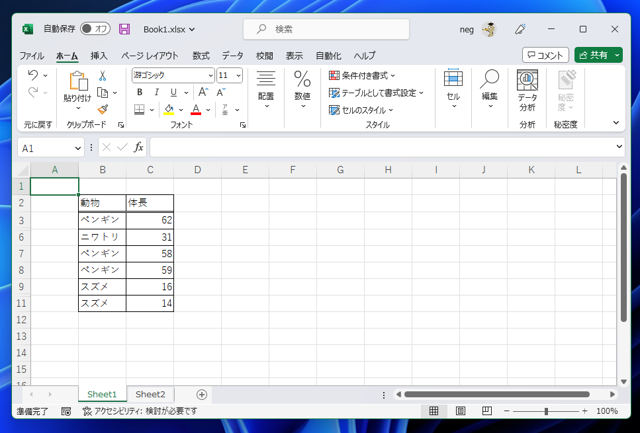Expand the formula bar chevron

pos(619,147)
